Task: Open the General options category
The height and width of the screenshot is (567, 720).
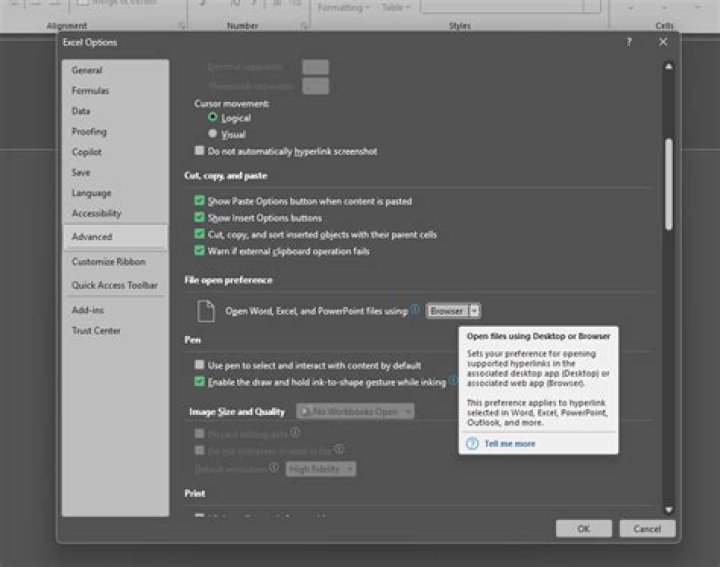Action: point(115,70)
